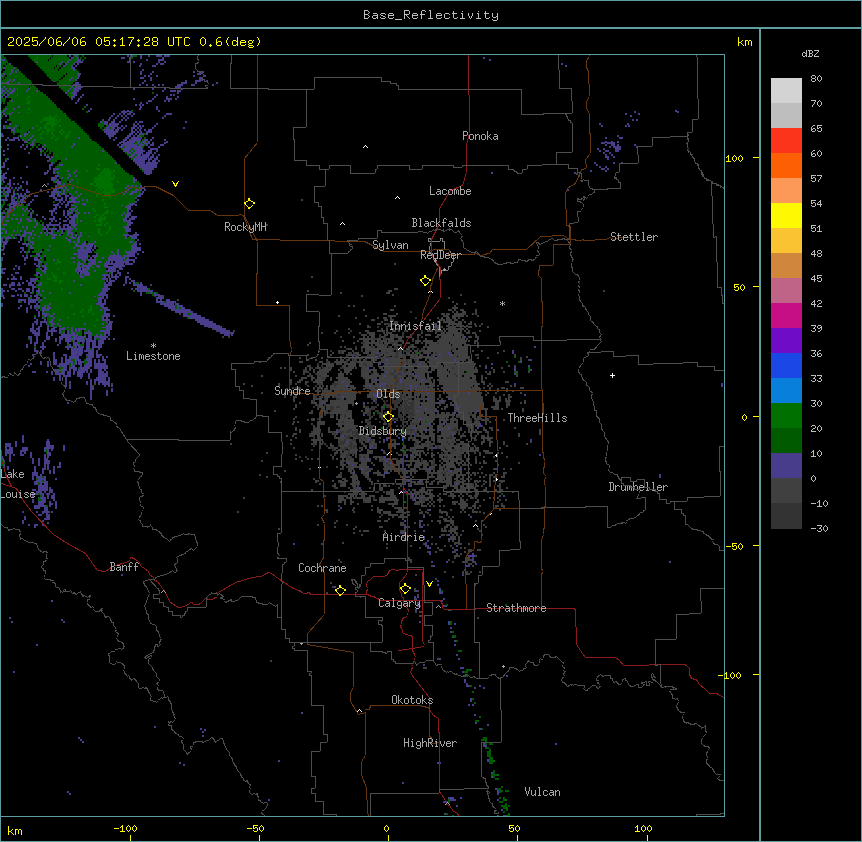Click the Olds city label
Viewport: 862px width, 842px height.
click(x=388, y=394)
